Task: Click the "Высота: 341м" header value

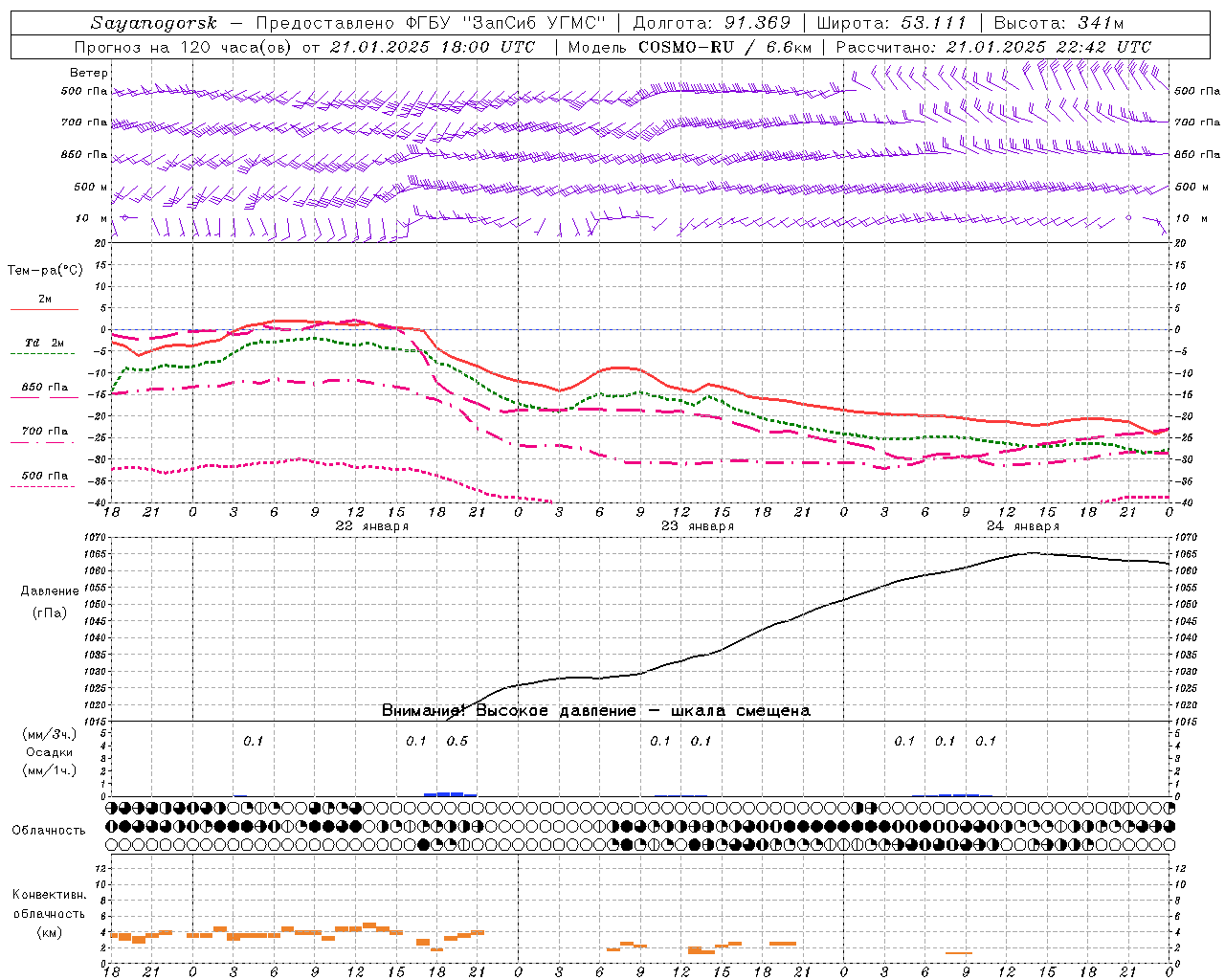Action: [x=1058, y=23]
